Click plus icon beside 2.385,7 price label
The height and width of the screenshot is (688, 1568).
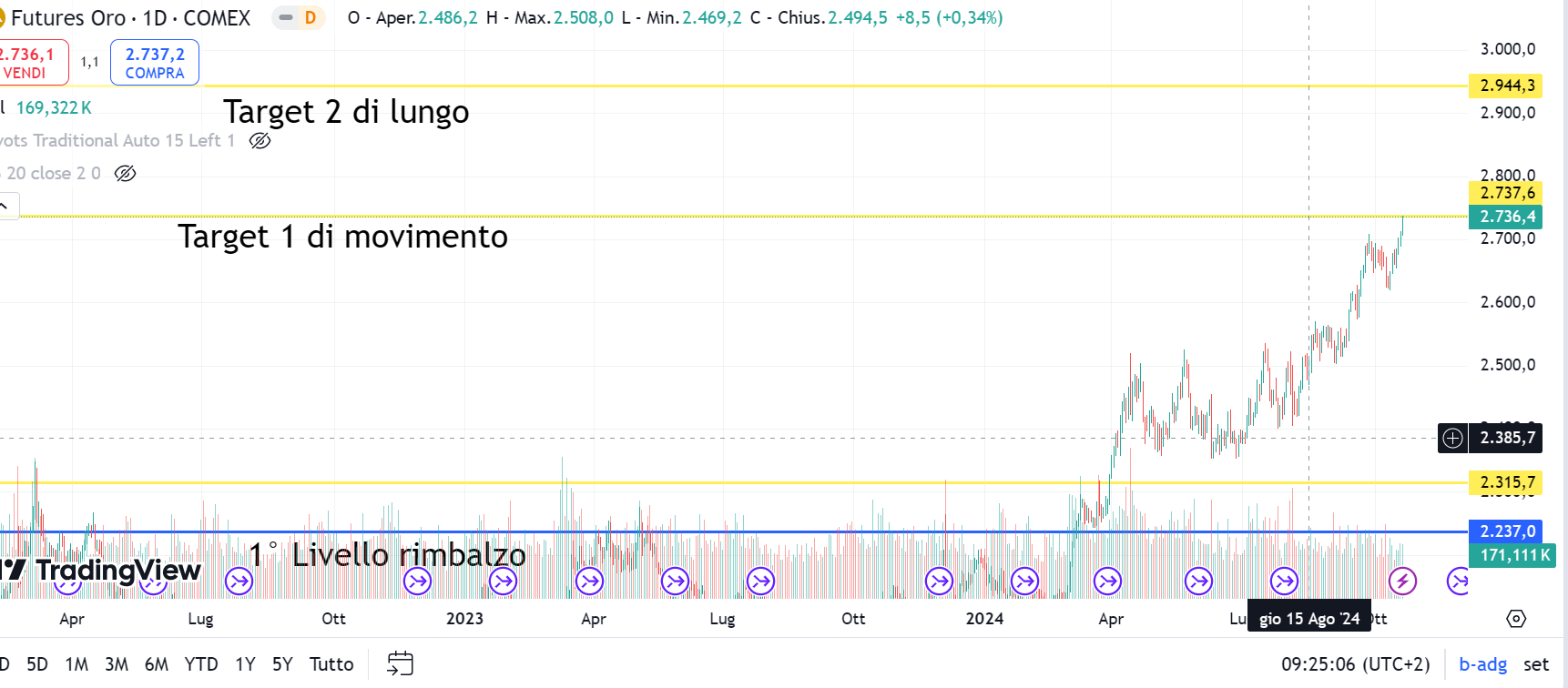tap(1452, 438)
